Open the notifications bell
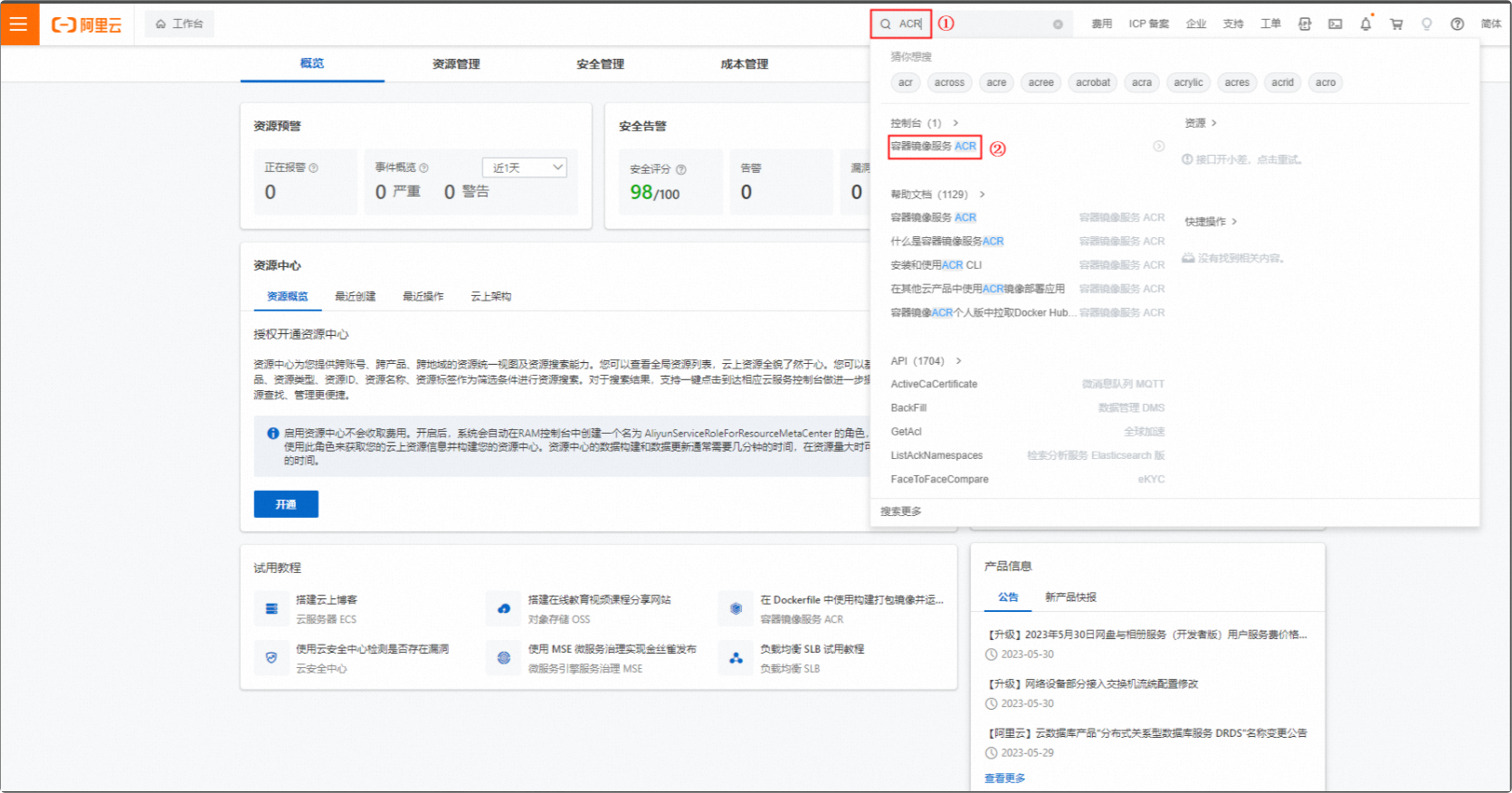The height and width of the screenshot is (793, 1512). pos(1365,24)
